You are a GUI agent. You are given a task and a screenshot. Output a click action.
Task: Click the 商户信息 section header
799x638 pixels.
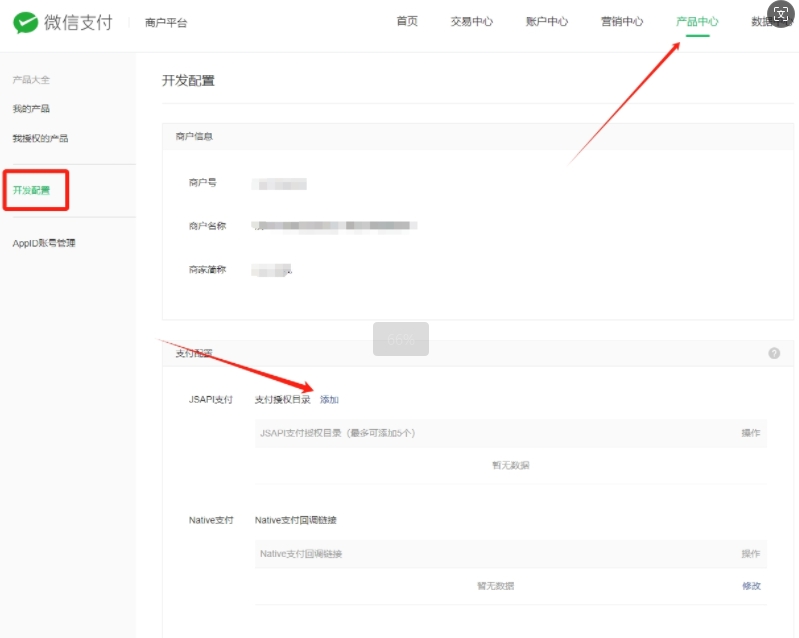point(194,136)
